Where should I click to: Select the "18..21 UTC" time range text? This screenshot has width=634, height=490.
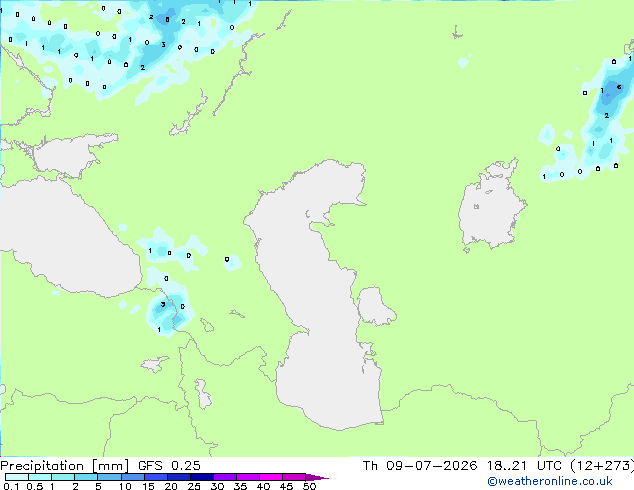coord(524,466)
